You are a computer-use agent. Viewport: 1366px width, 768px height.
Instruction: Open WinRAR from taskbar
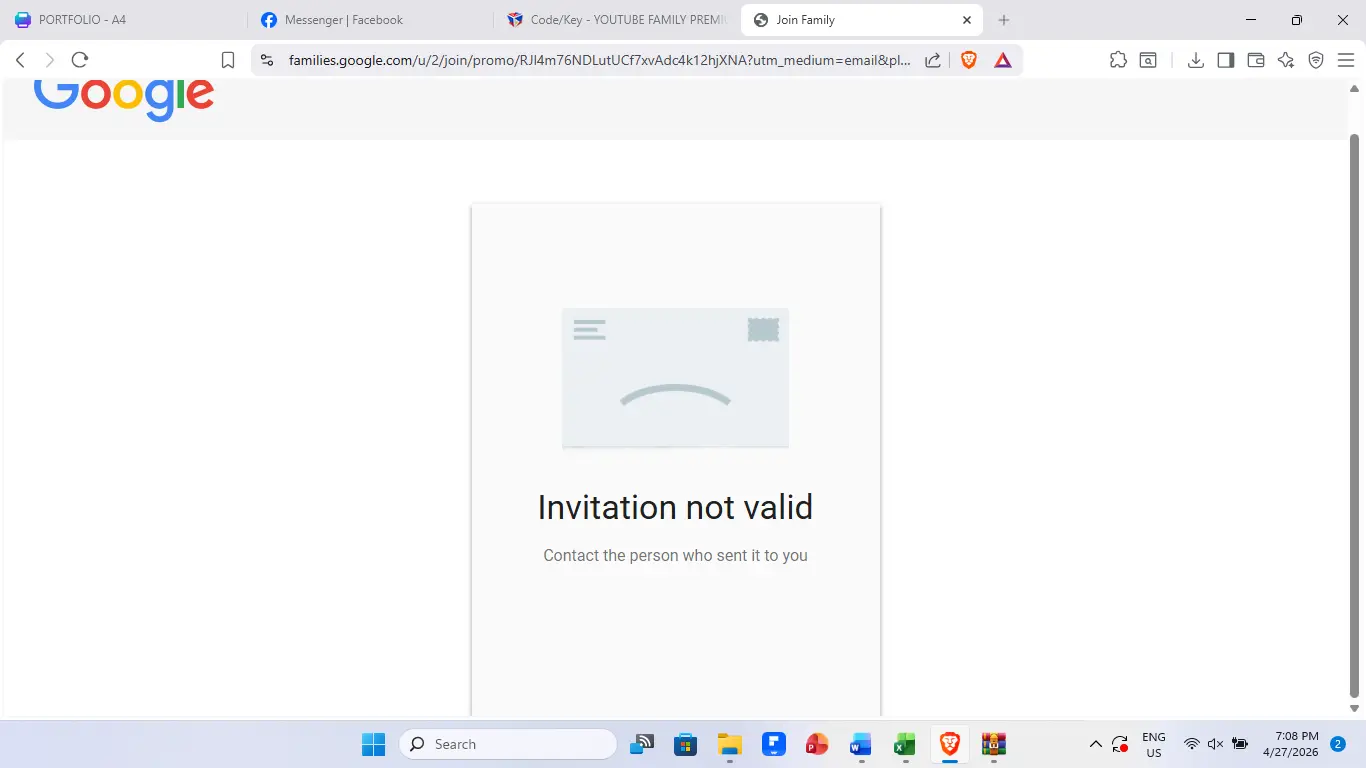(993, 744)
